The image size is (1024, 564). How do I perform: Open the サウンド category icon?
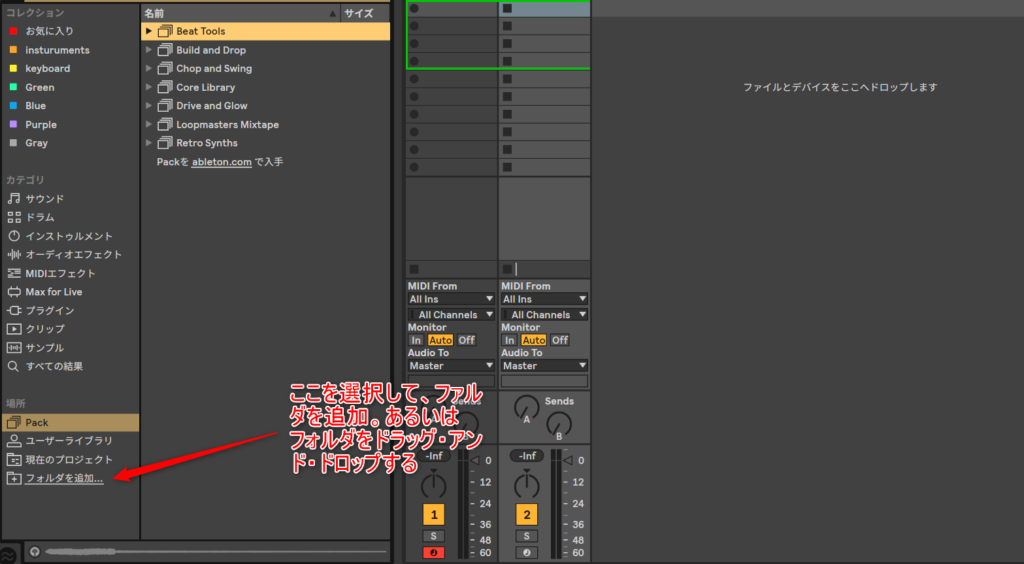click(x=14, y=198)
